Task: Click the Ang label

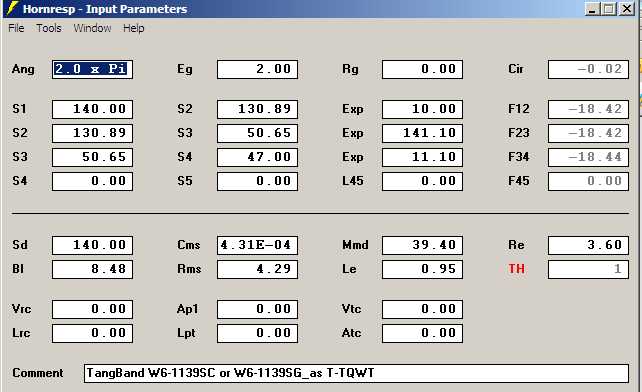Action: 23,69
